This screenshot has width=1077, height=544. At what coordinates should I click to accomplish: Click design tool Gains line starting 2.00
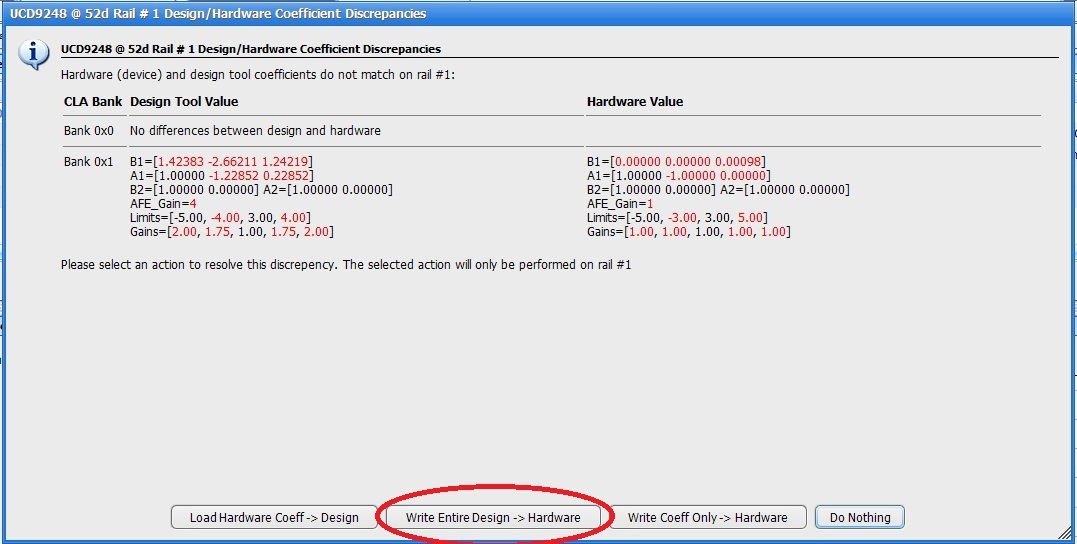click(231, 232)
